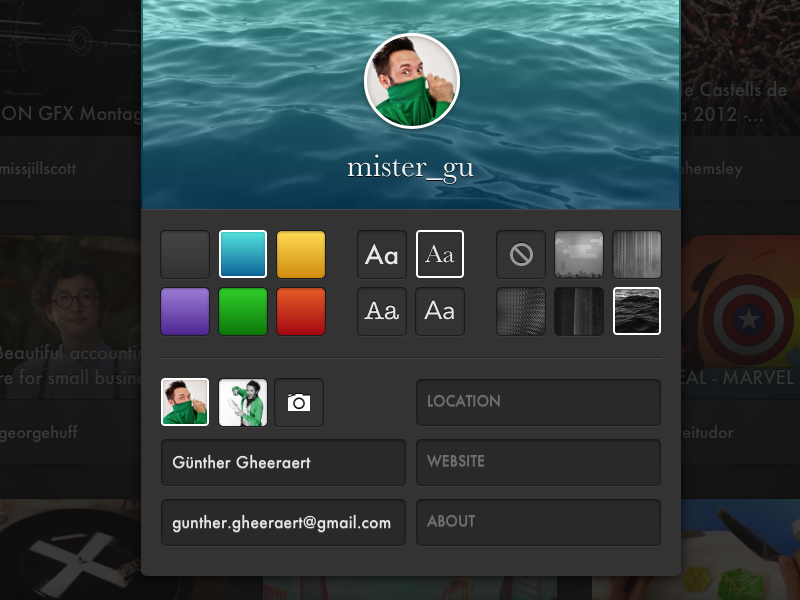The width and height of the screenshot is (800, 600).
Task: Pick the purple theme color
Action: [x=185, y=311]
